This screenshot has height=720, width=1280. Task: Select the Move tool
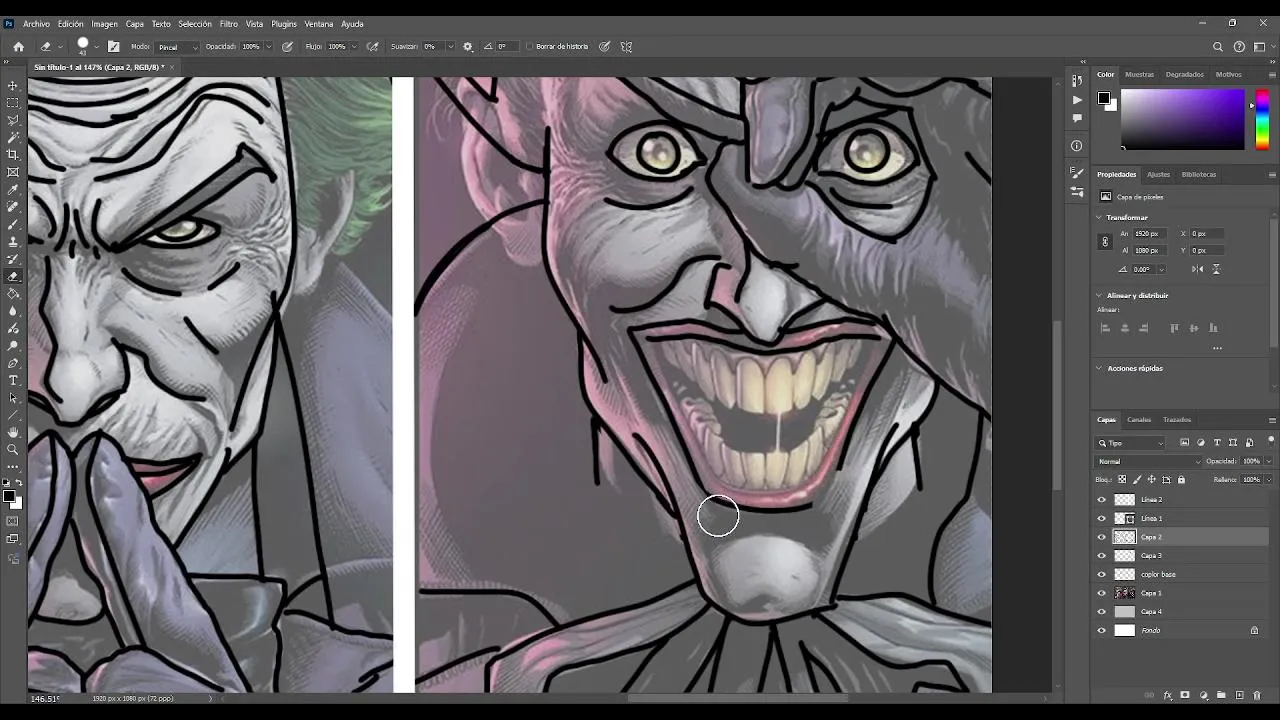[x=13, y=86]
